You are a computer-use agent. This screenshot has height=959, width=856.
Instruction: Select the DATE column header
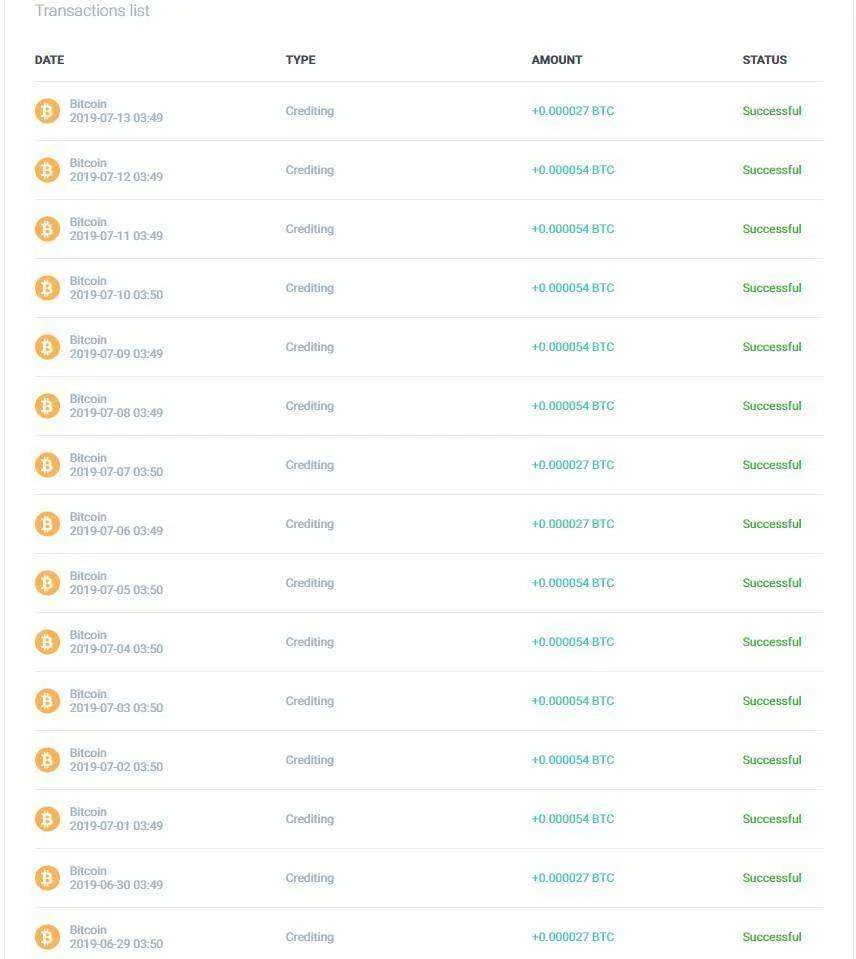pos(50,60)
